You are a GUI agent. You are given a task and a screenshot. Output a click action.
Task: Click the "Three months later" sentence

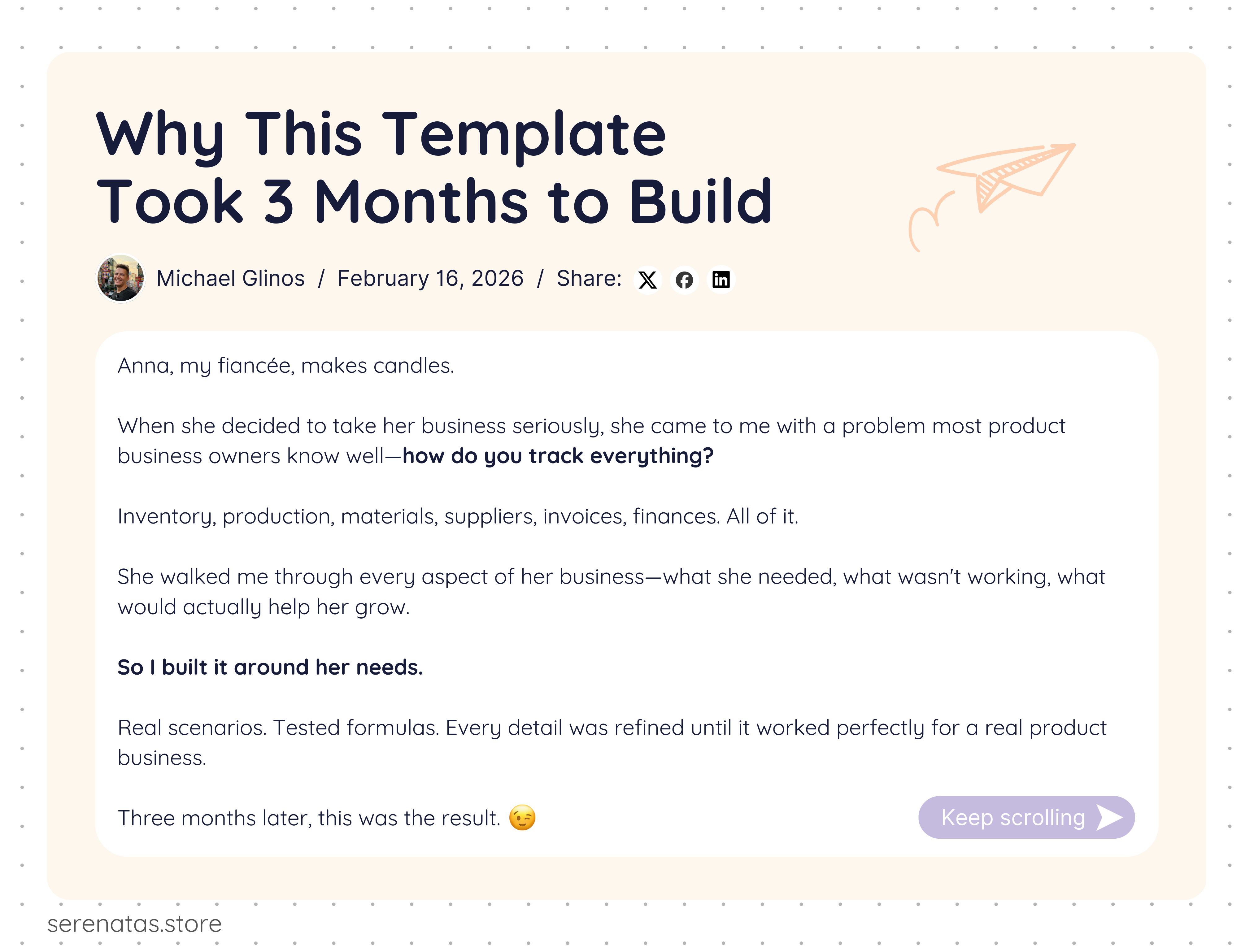point(309,818)
